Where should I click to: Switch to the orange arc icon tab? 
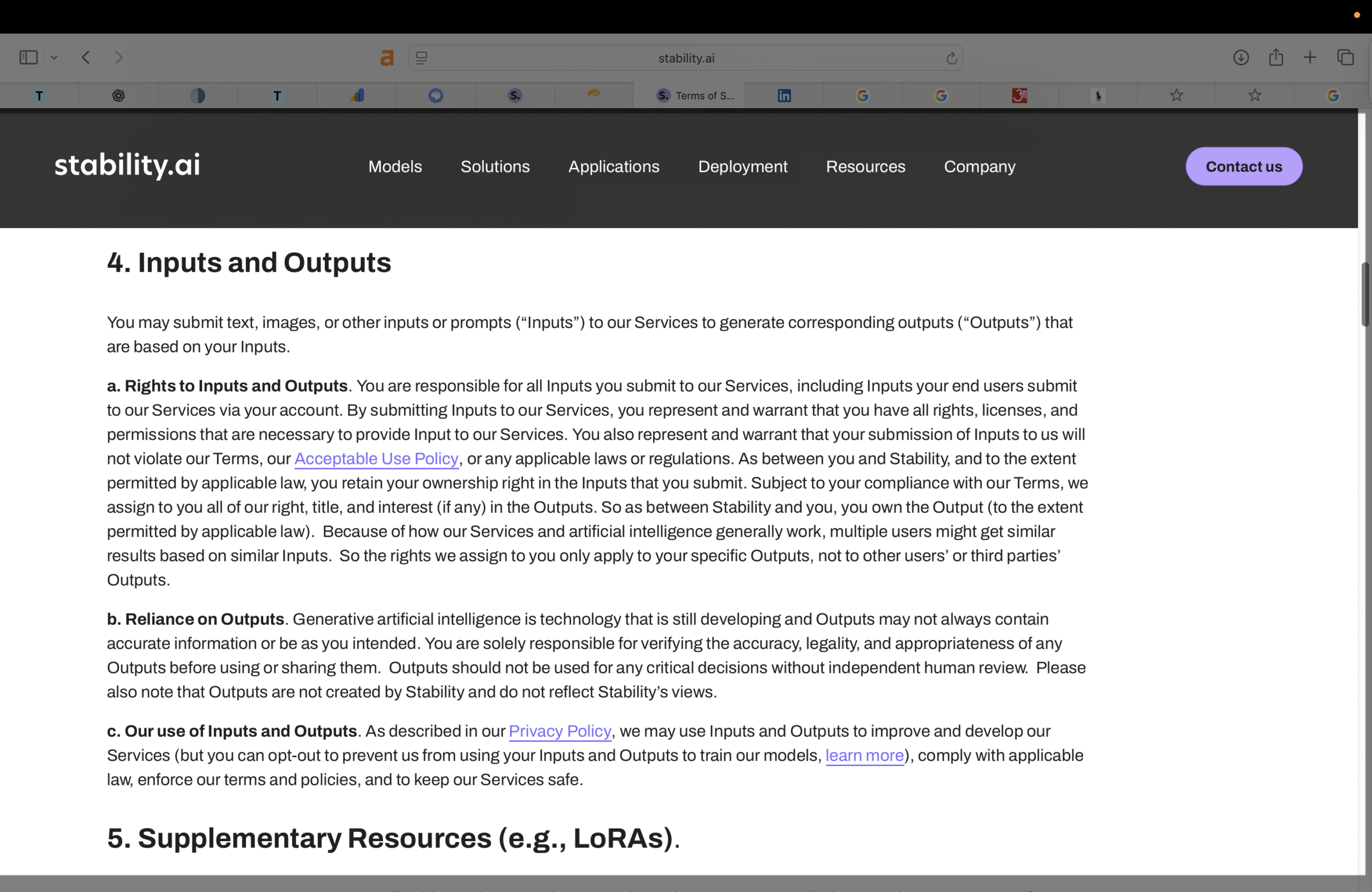coord(594,96)
